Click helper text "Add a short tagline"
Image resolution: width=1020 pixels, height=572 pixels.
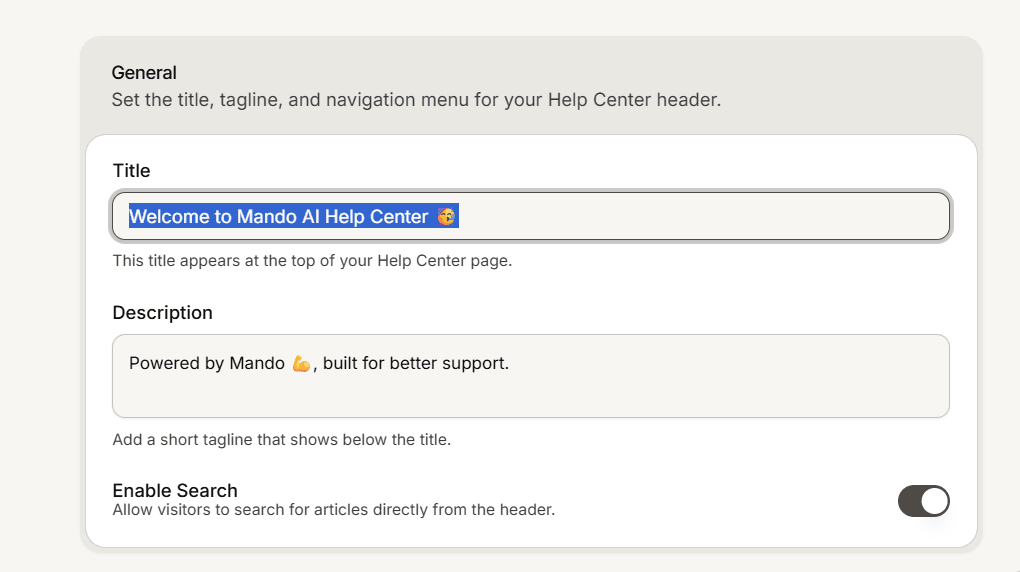(183, 439)
